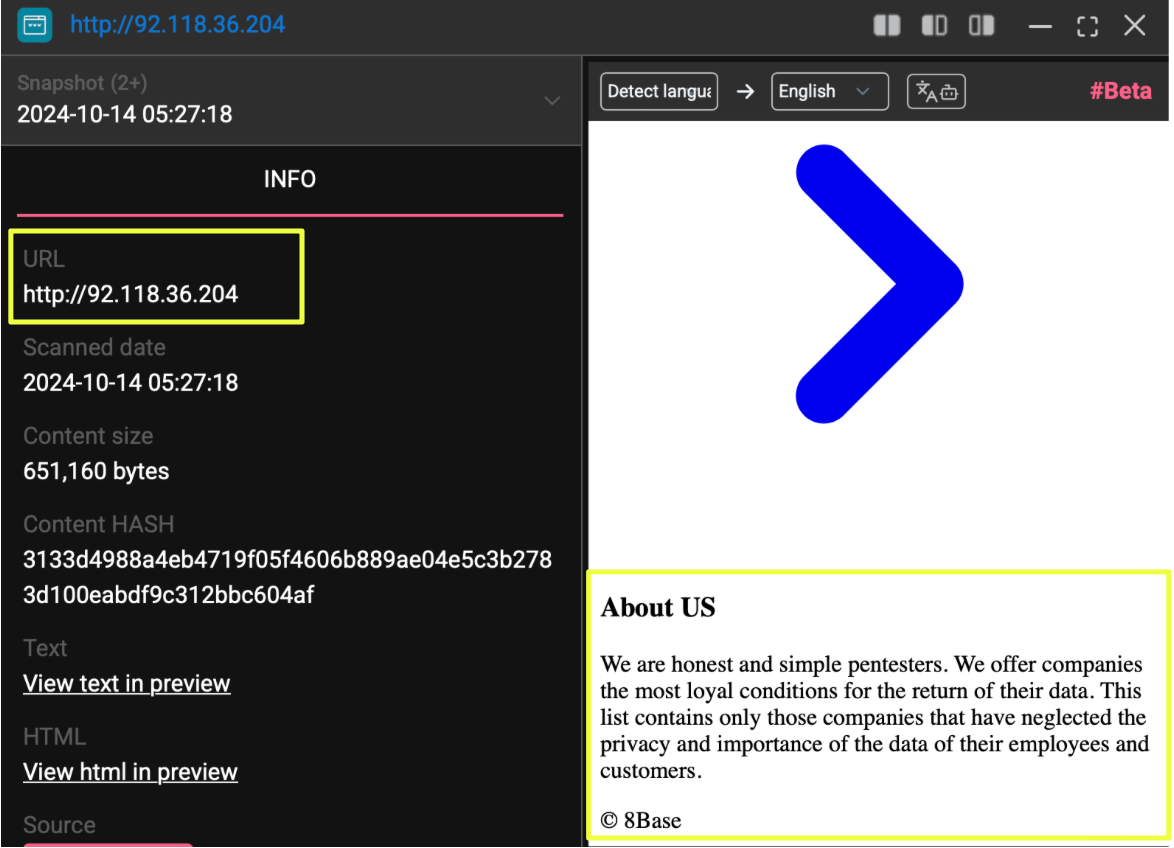Switch to equal split panel layout
The width and height of the screenshot is (1174, 848).
887,26
